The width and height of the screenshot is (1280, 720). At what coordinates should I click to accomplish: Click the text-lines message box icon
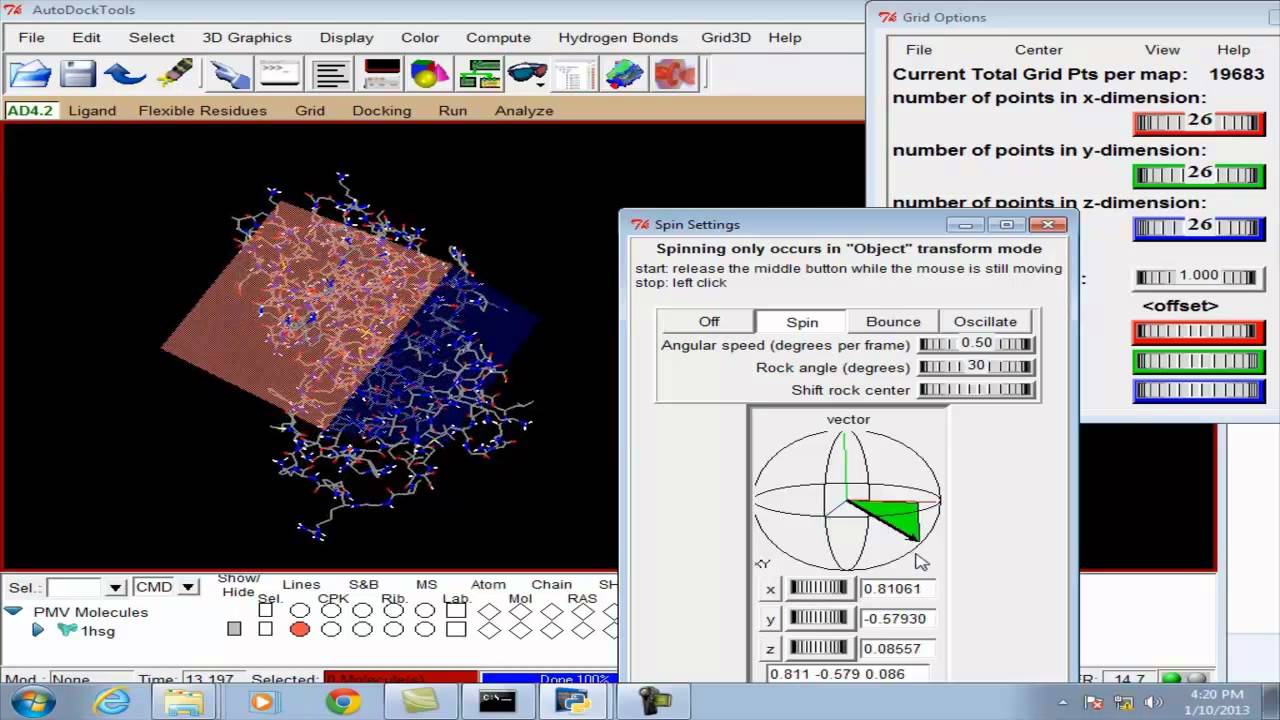point(330,74)
